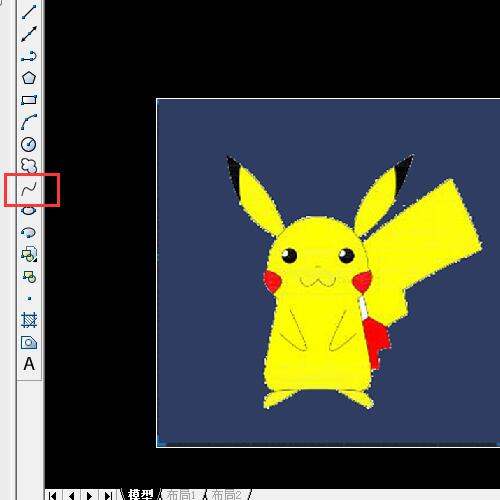Go to previous layout tab arrow

click(71, 496)
